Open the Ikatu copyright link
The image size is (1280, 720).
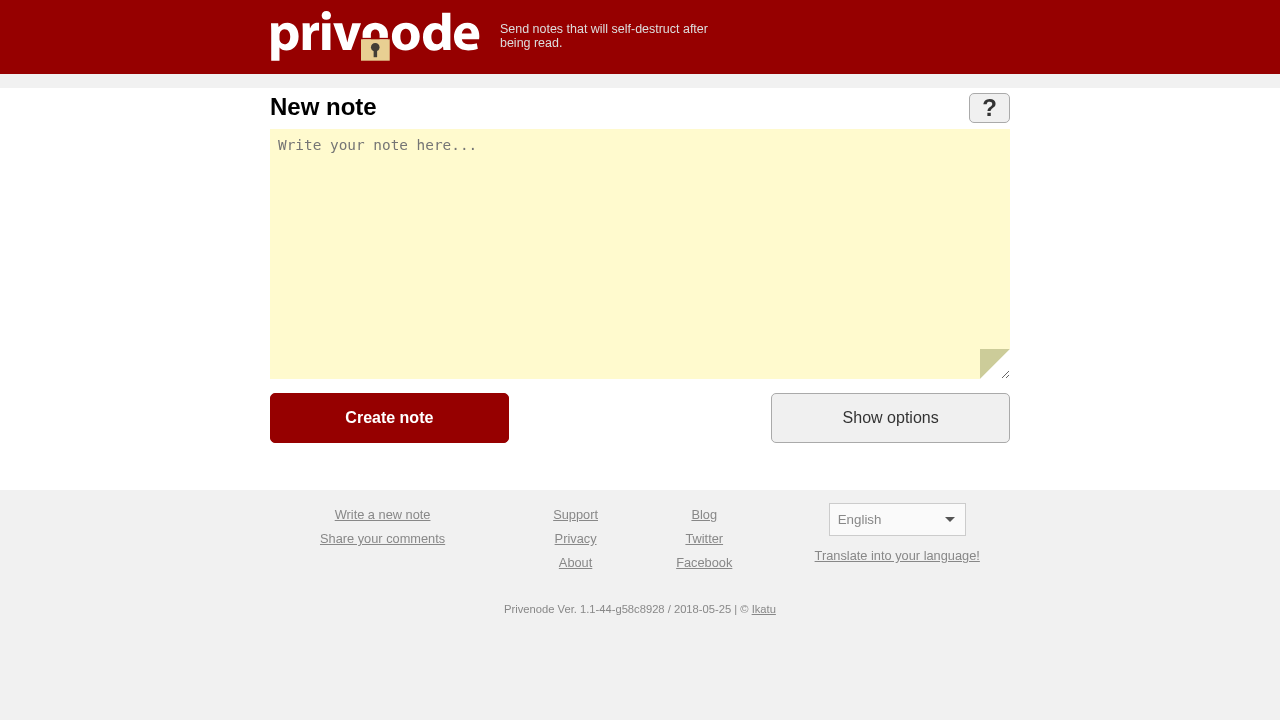pos(763,608)
